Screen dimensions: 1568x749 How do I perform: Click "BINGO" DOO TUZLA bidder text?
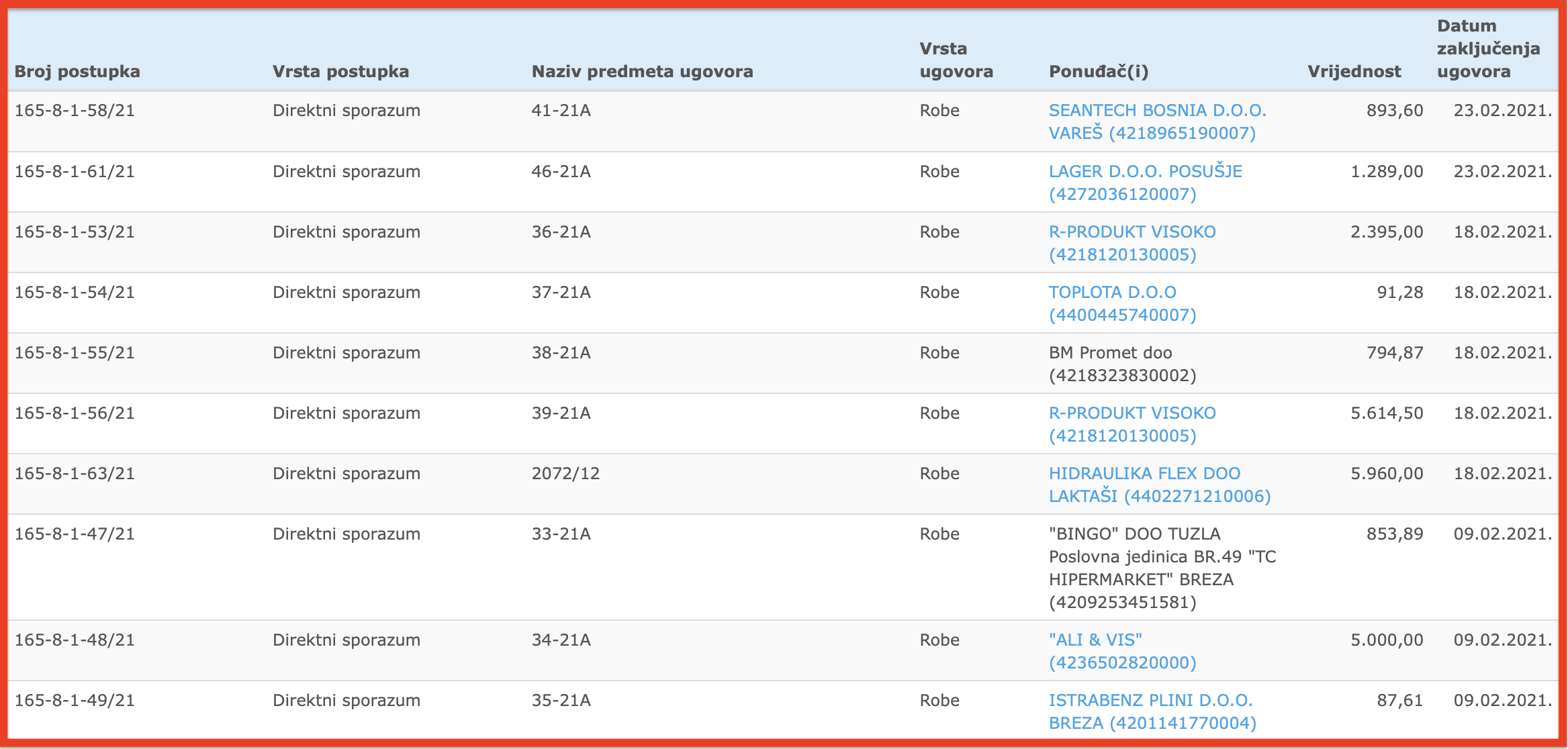1162,568
